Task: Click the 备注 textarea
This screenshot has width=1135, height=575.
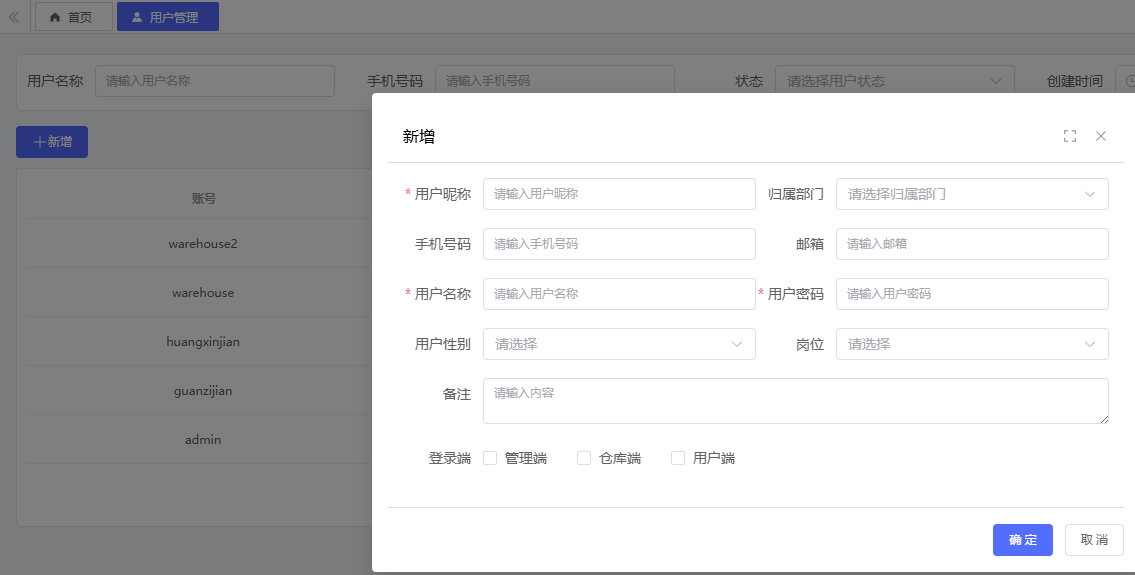Action: tap(795, 401)
